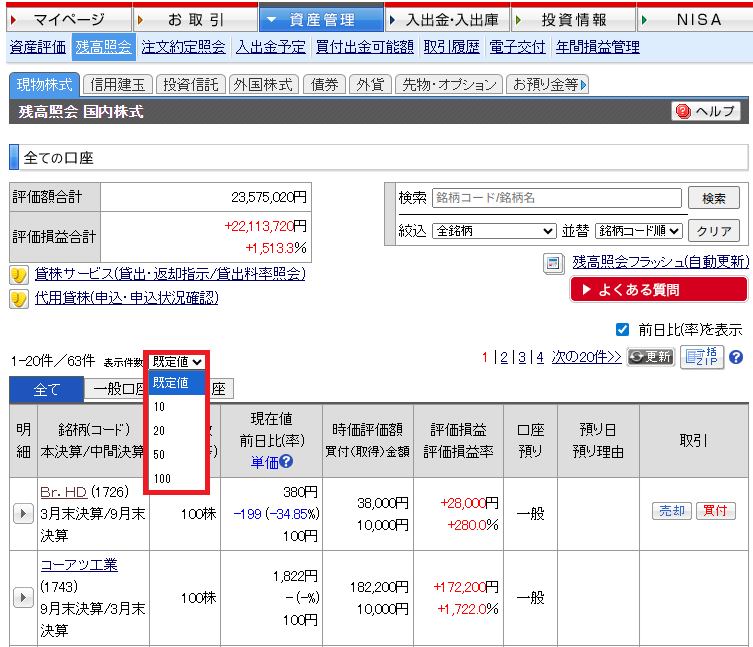Click the 銘柄コード/銘柄名 search field
The height and width of the screenshot is (647, 753).
click(x=556, y=198)
